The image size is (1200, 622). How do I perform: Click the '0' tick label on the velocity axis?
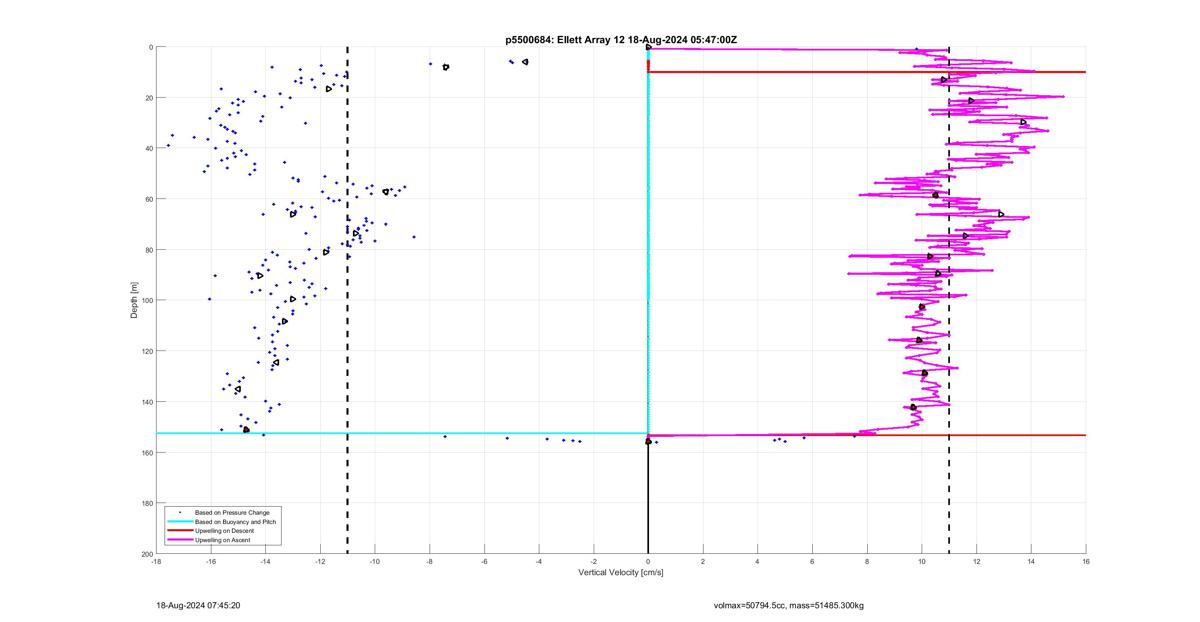click(x=648, y=561)
